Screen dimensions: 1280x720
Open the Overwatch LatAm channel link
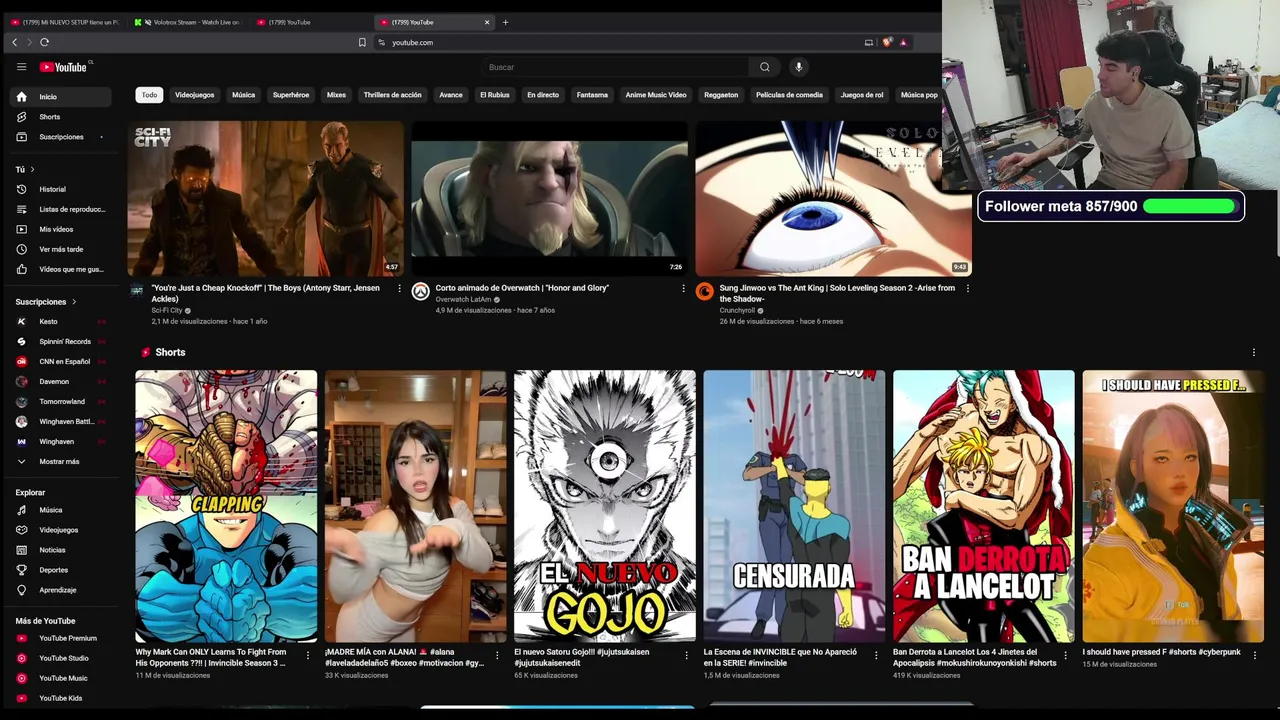click(x=463, y=299)
